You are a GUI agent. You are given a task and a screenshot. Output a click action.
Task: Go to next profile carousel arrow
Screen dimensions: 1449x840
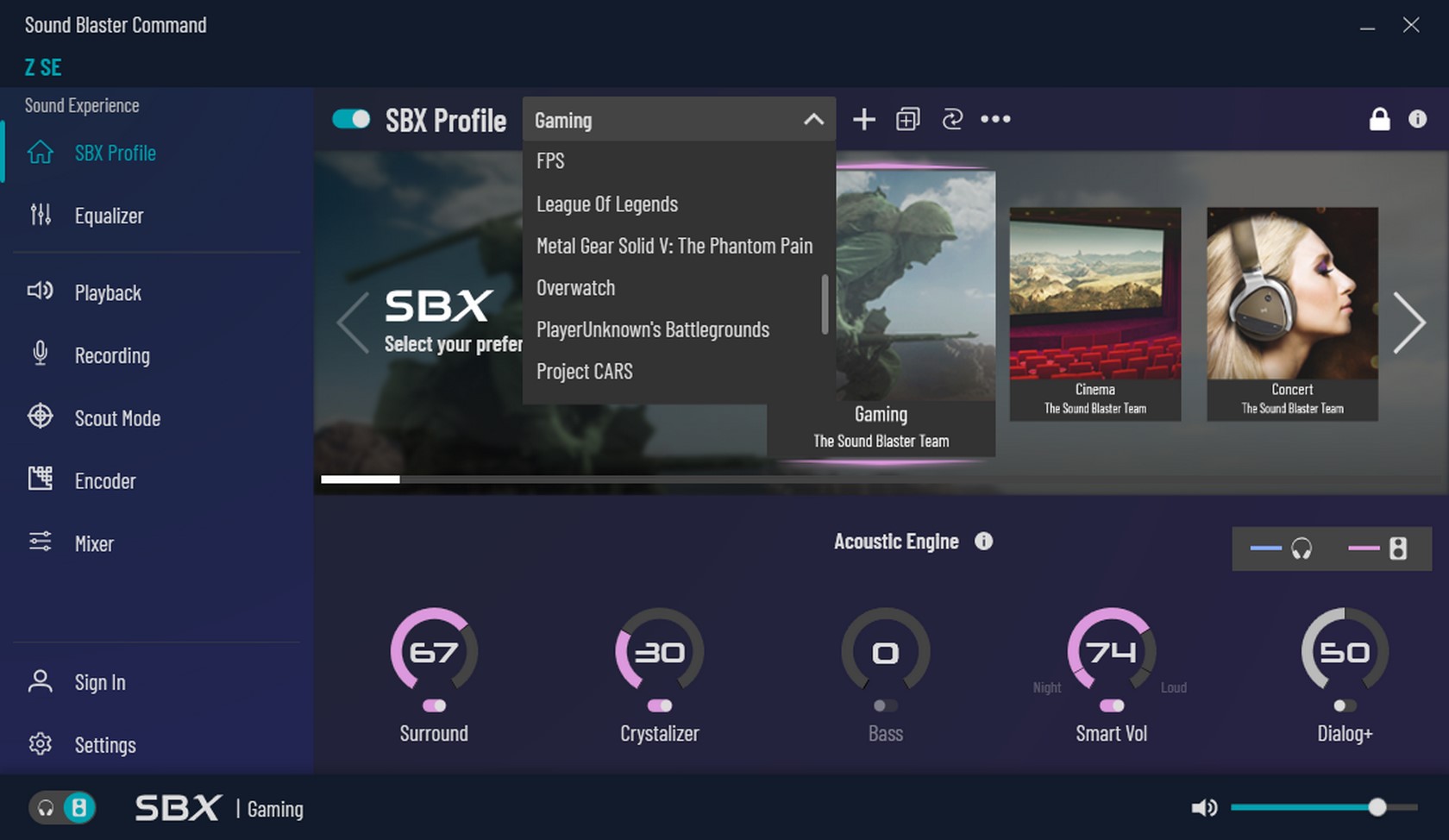1409,323
